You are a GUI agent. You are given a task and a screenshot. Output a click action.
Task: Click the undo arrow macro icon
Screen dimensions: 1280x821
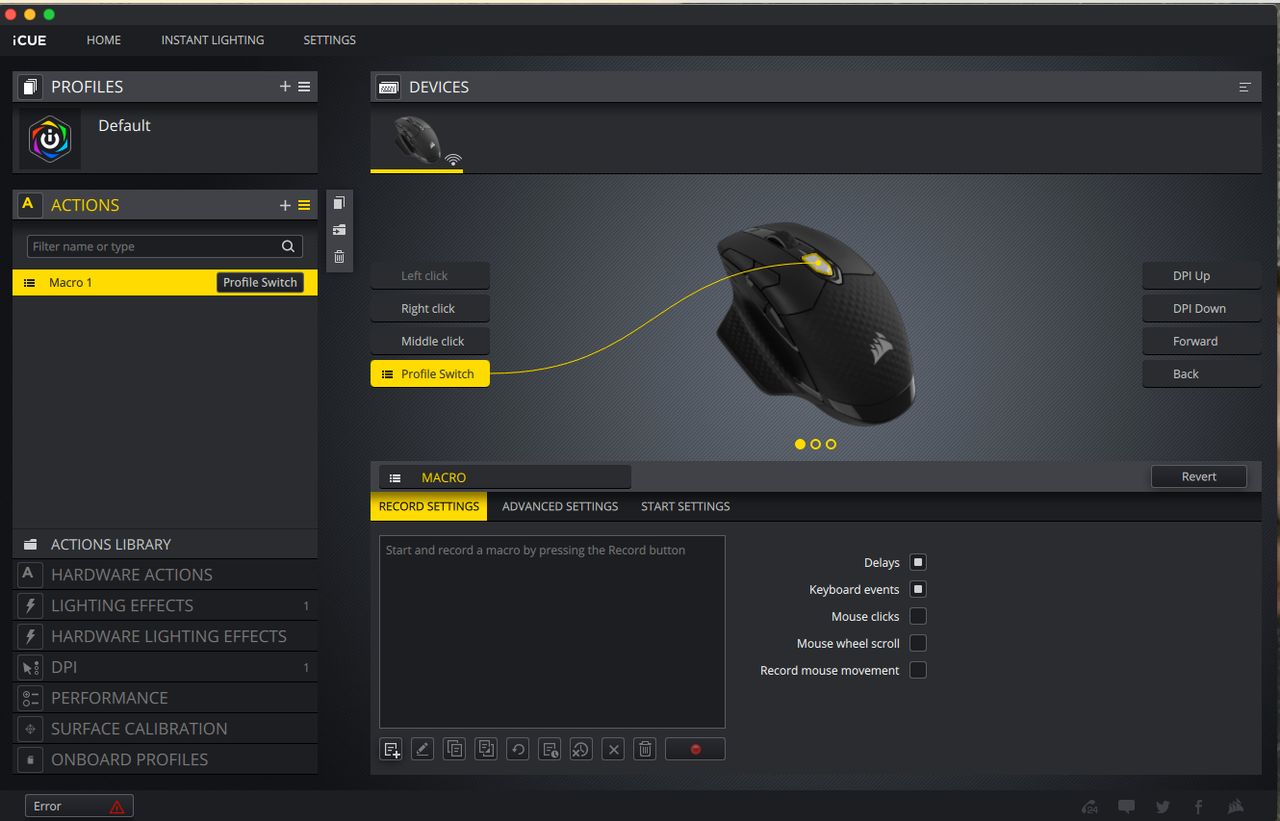coord(517,749)
